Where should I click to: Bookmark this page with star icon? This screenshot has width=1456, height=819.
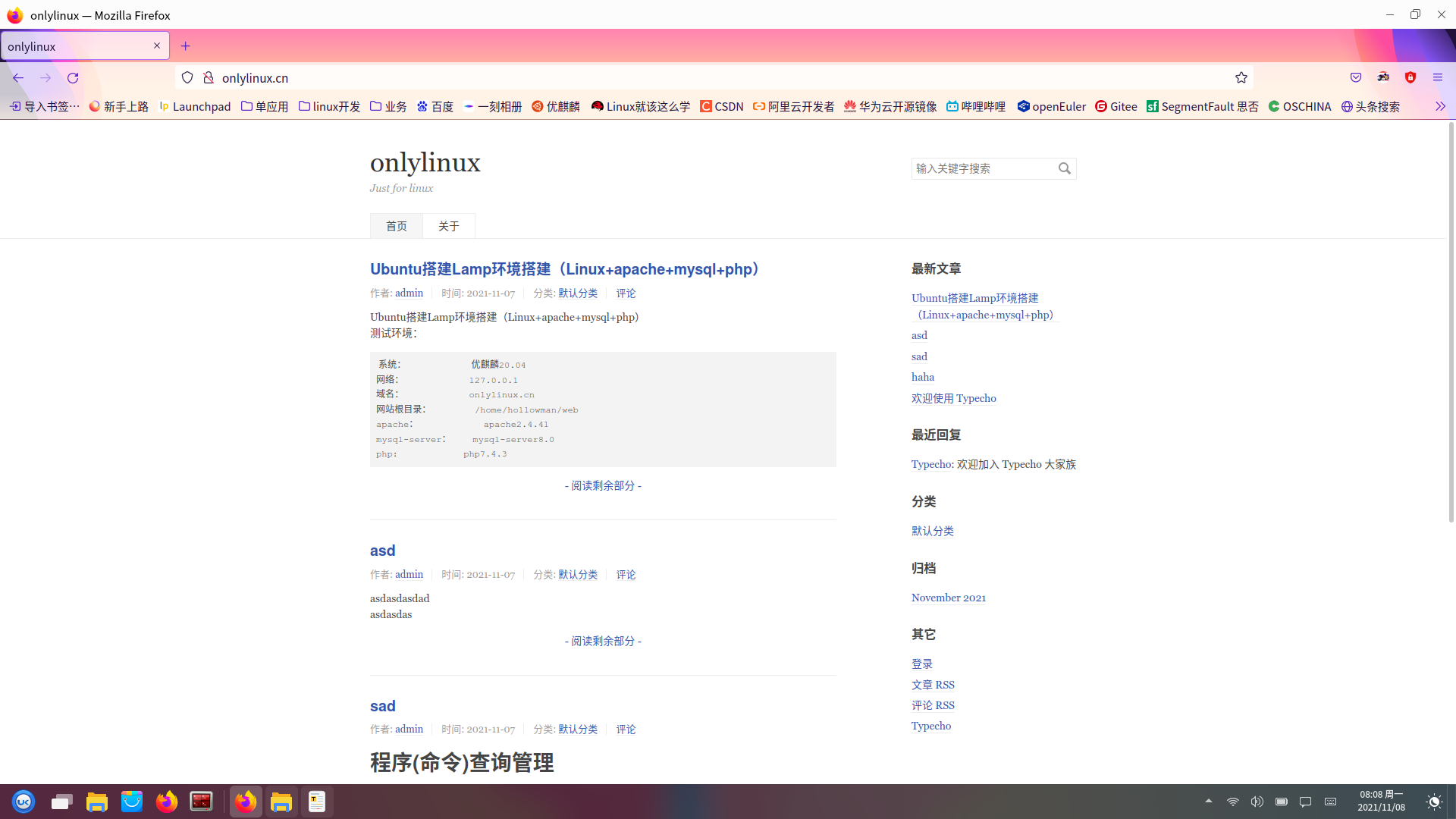click(1241, 77)
